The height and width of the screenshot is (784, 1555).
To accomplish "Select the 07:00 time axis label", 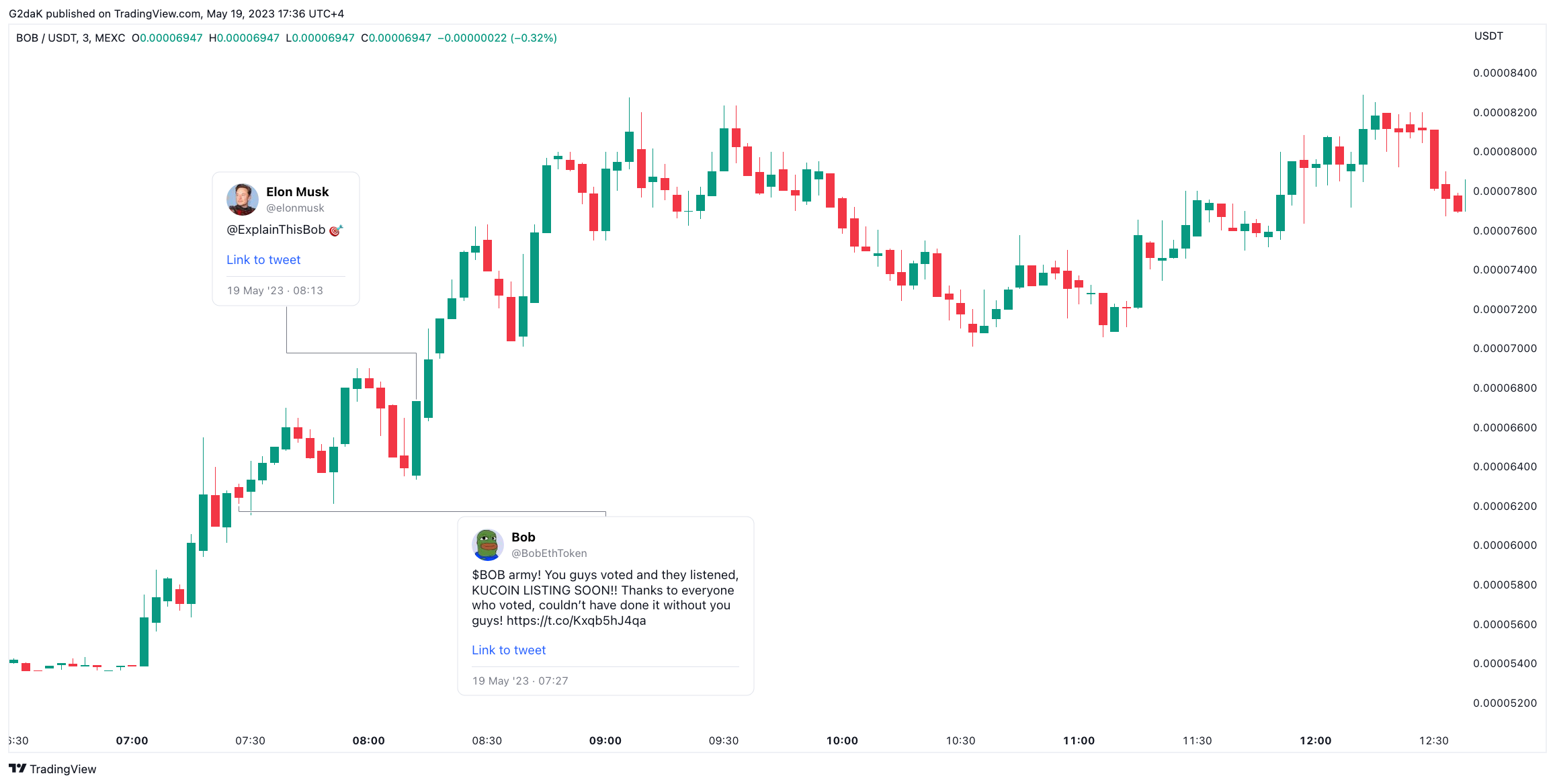I will coord(132,740).
